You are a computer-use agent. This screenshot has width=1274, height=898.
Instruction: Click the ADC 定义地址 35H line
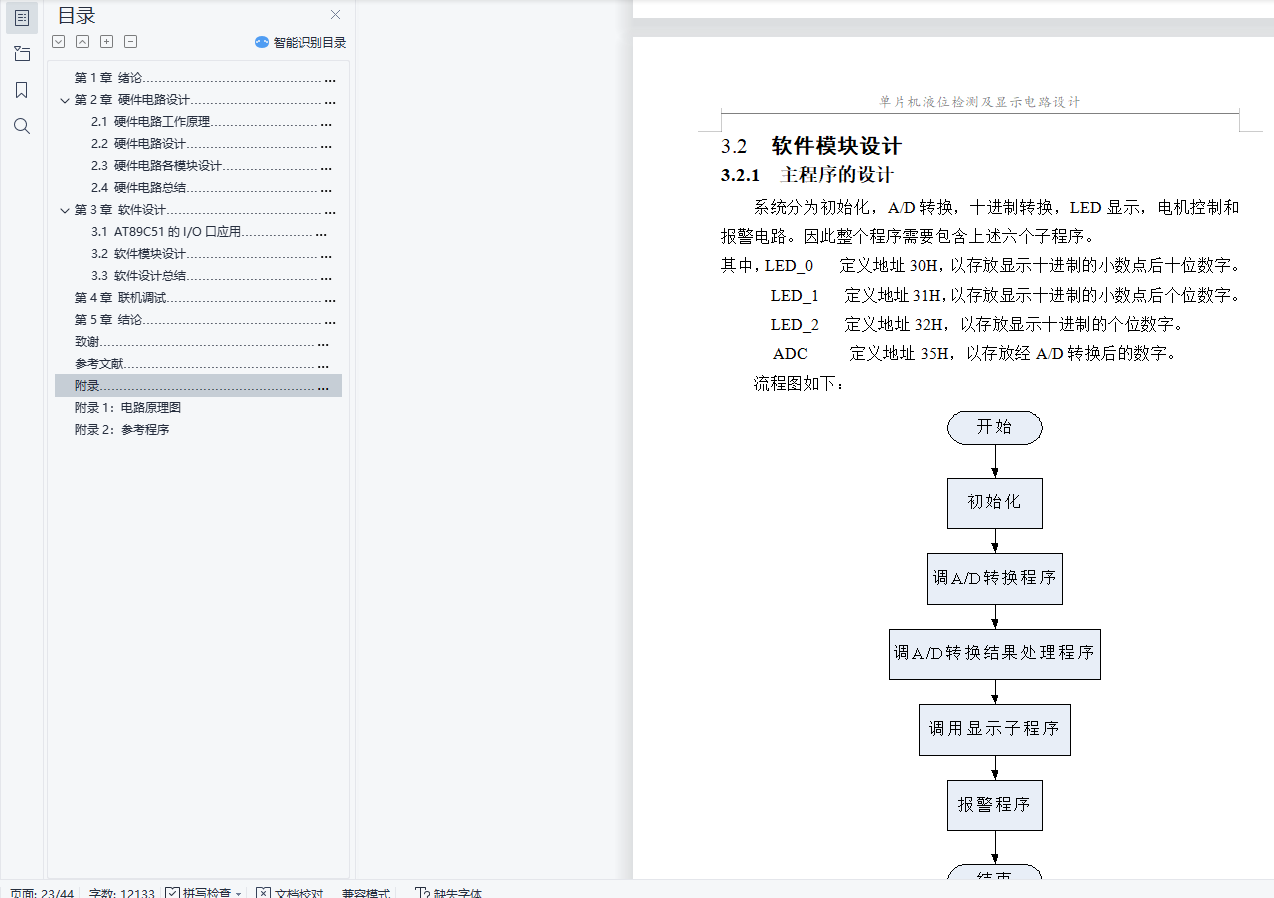(x=975, y=354)
